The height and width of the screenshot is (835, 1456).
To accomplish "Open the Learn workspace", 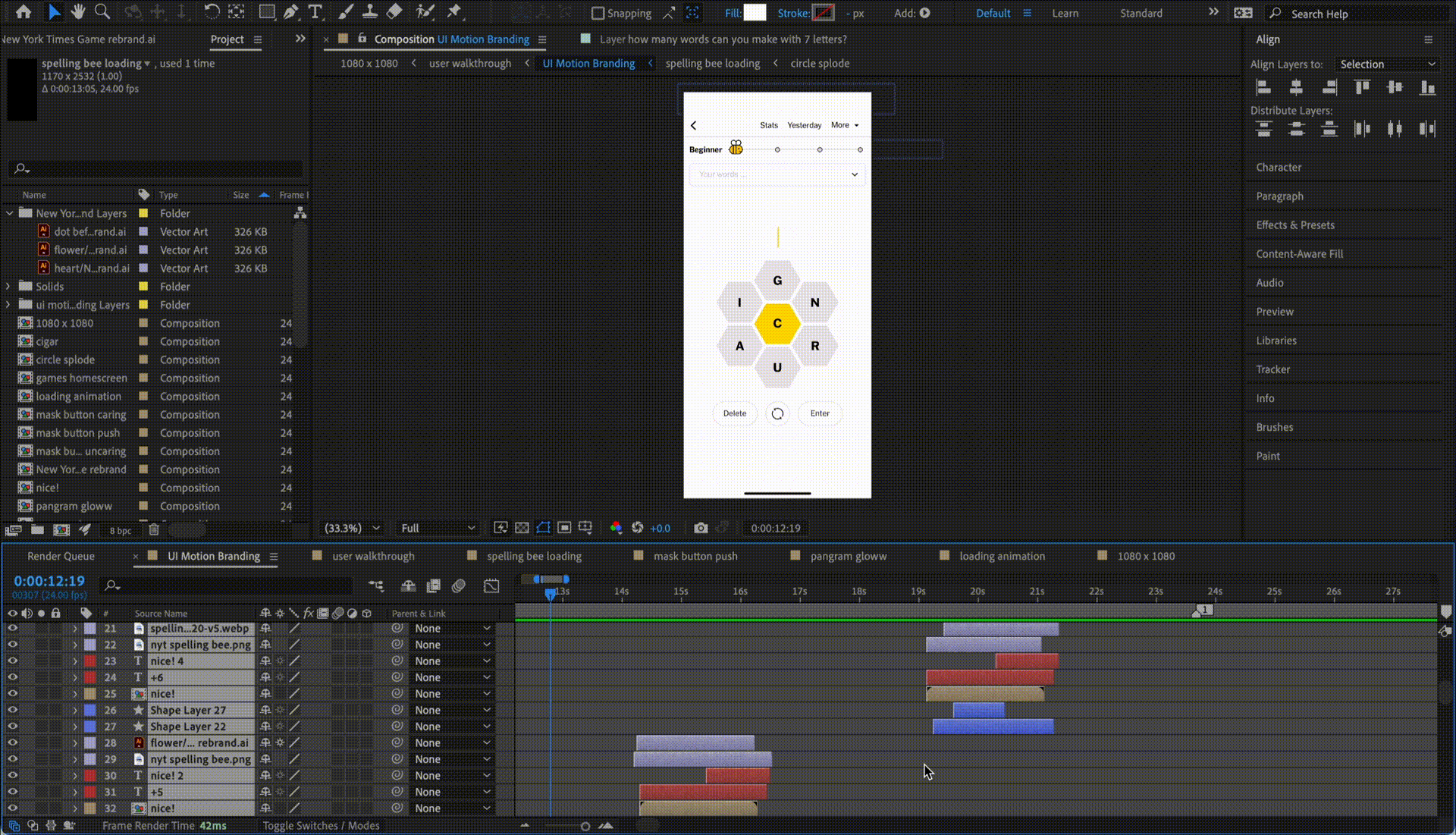I will (1065, 13).
